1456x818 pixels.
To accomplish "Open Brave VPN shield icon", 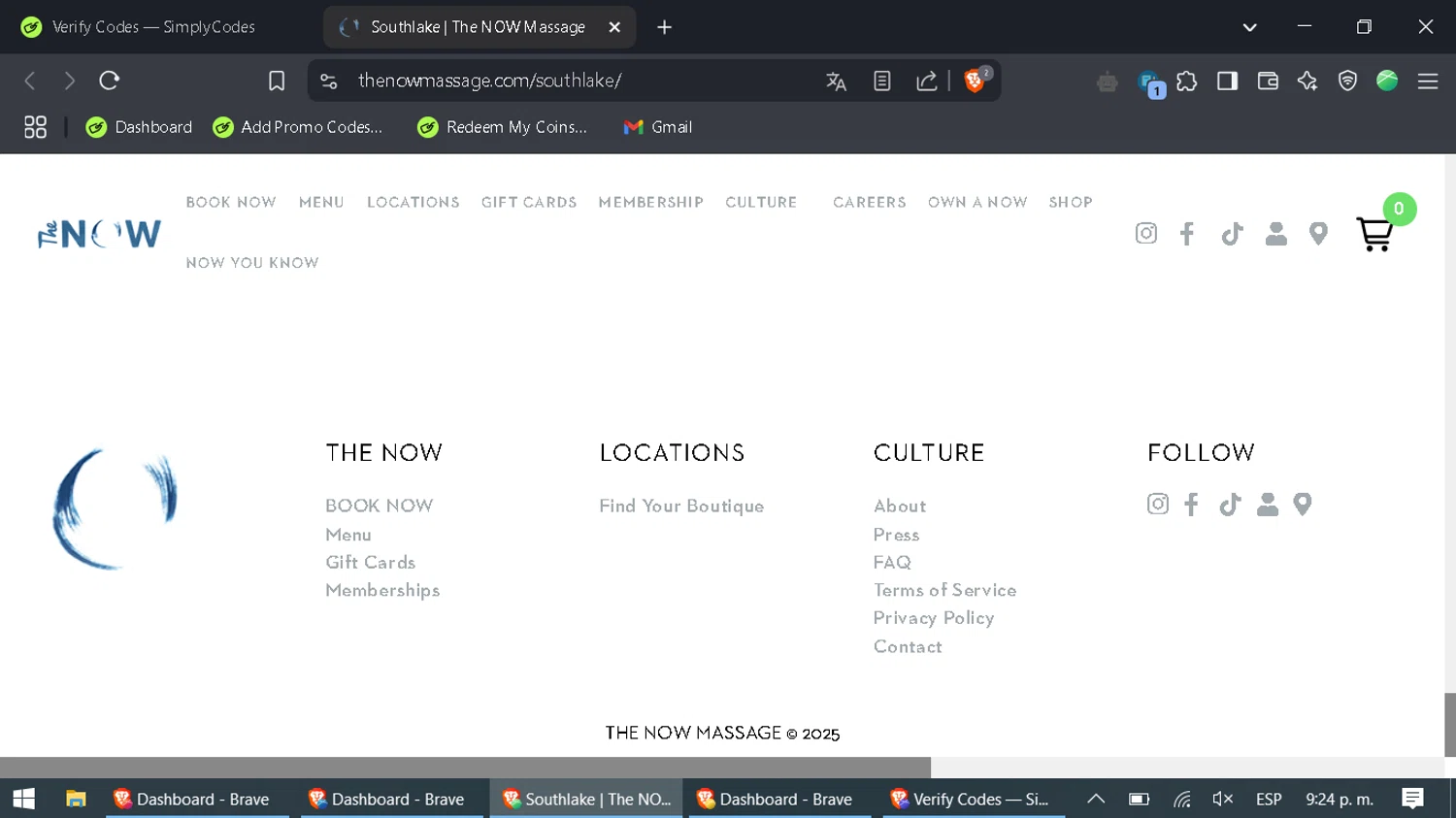I will point(1347,82).
